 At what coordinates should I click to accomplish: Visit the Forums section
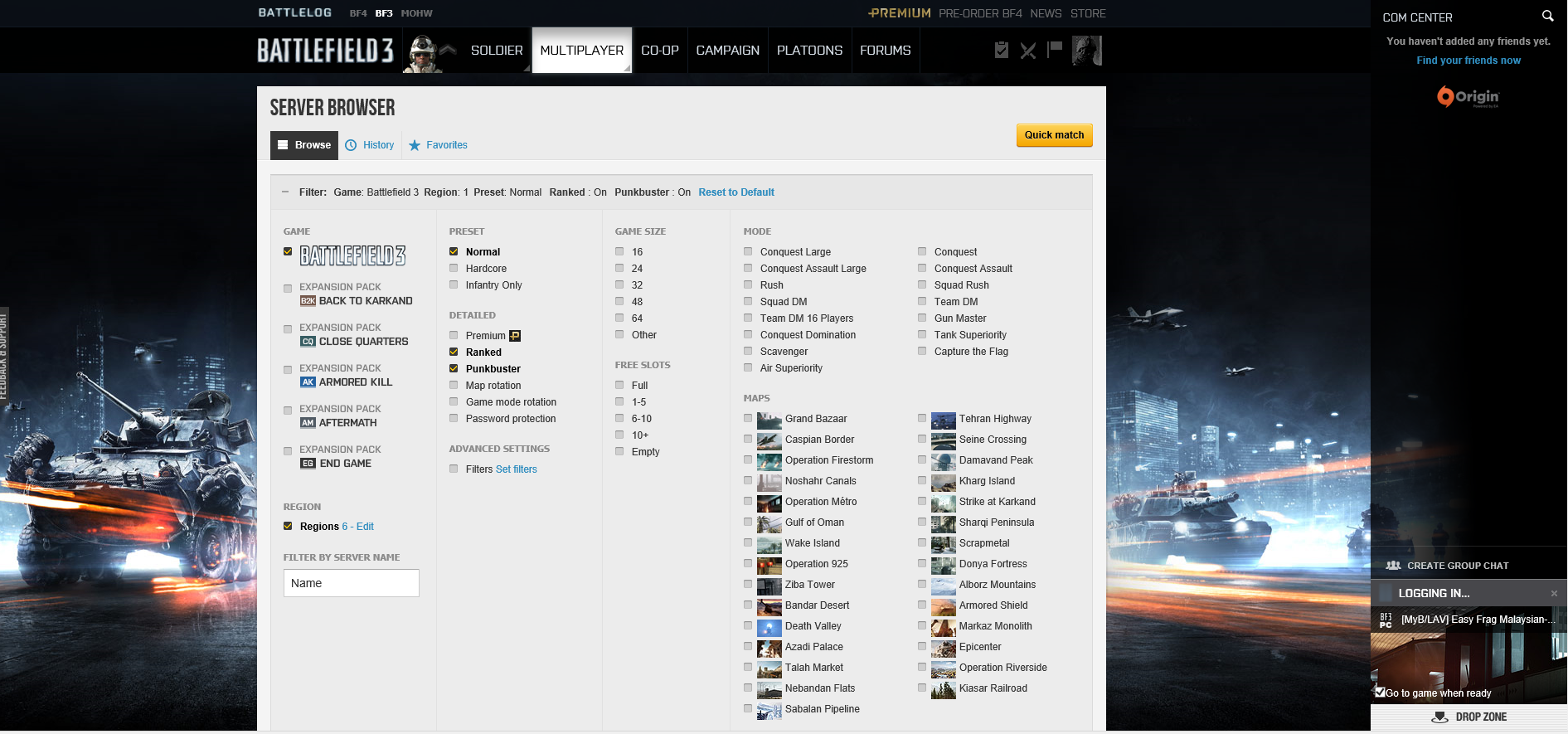(x=886, y=51)
